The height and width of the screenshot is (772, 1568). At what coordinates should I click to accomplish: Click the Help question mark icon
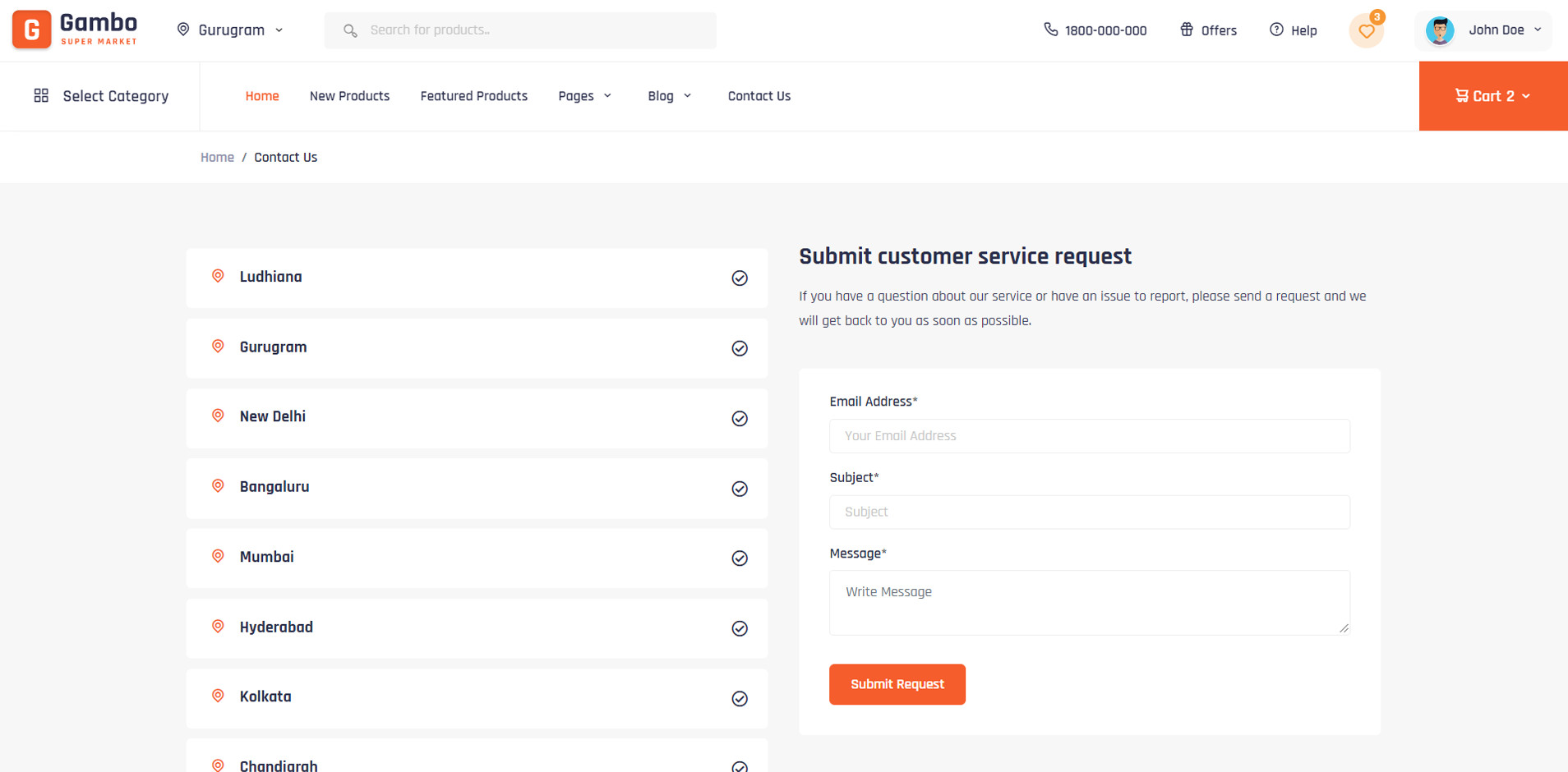[1276, 30]
